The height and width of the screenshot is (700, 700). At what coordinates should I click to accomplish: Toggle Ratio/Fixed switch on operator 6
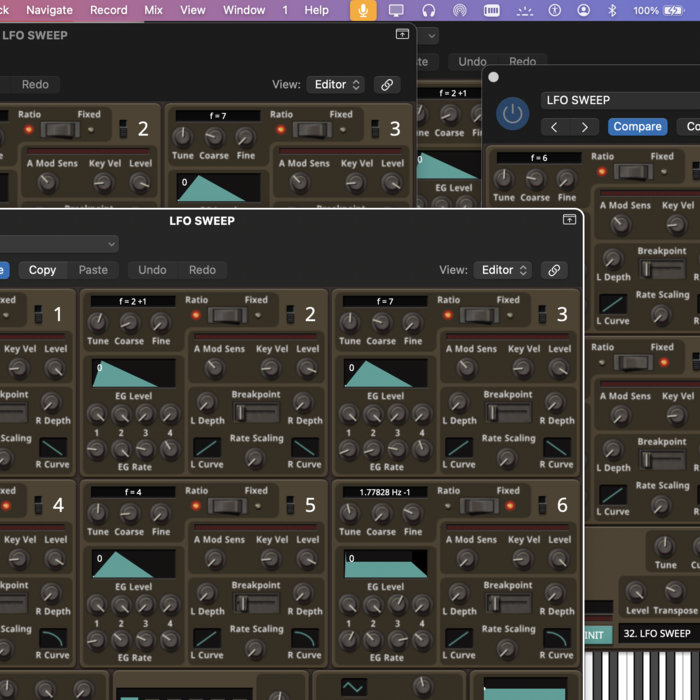[478, 506]
